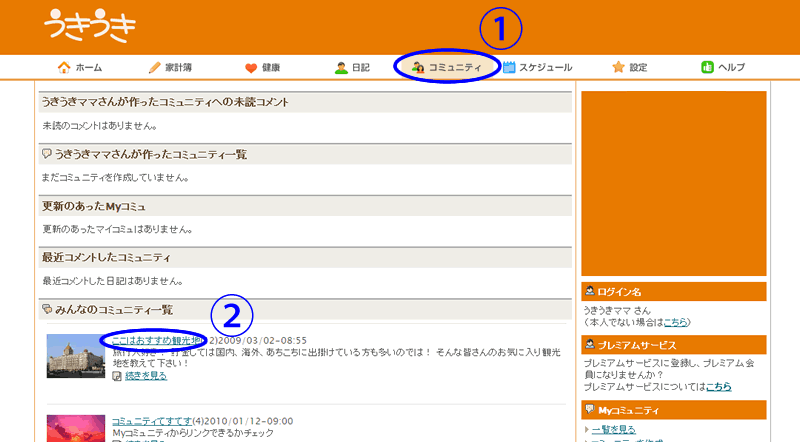Click the Myコミュニティからリンクできるかチェック description
This screenshot has width=800, height=442.
tap(193, 433)
